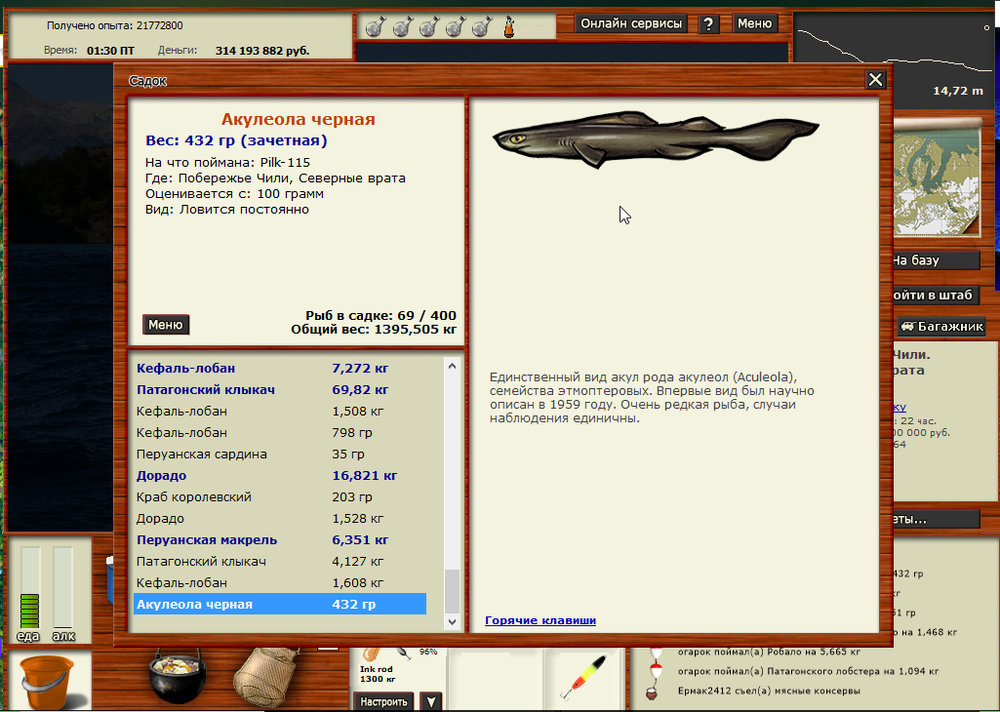Screen dimensions: 1000x712
Task: Click the fish list scrollbar thumb
Action: [452, 591]
